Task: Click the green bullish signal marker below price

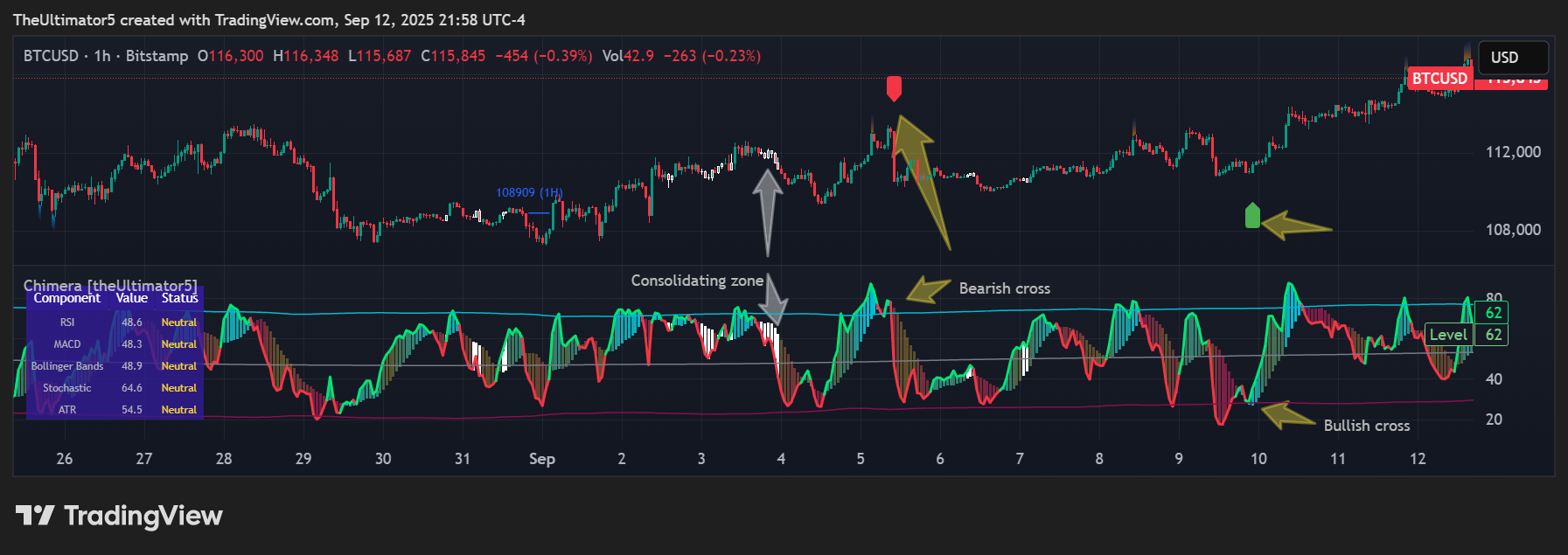Action: (x=1252, y=215)
